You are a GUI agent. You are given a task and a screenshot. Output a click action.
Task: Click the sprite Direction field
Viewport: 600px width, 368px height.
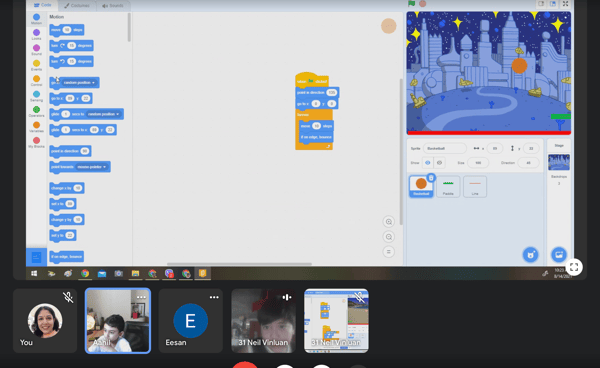[x=528, y=163]
